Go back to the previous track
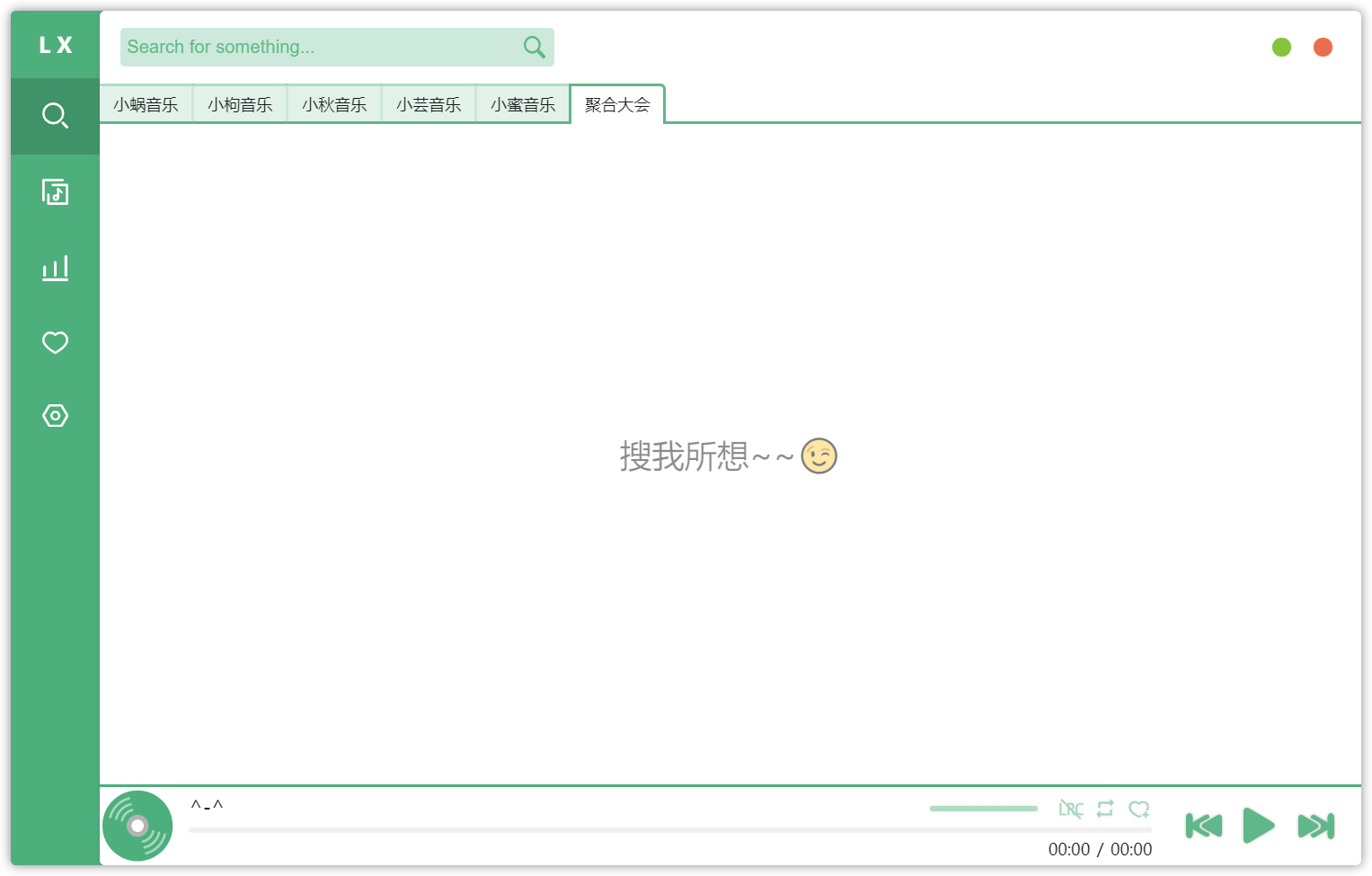1372x876 pixels. [x=1203, y=826]
